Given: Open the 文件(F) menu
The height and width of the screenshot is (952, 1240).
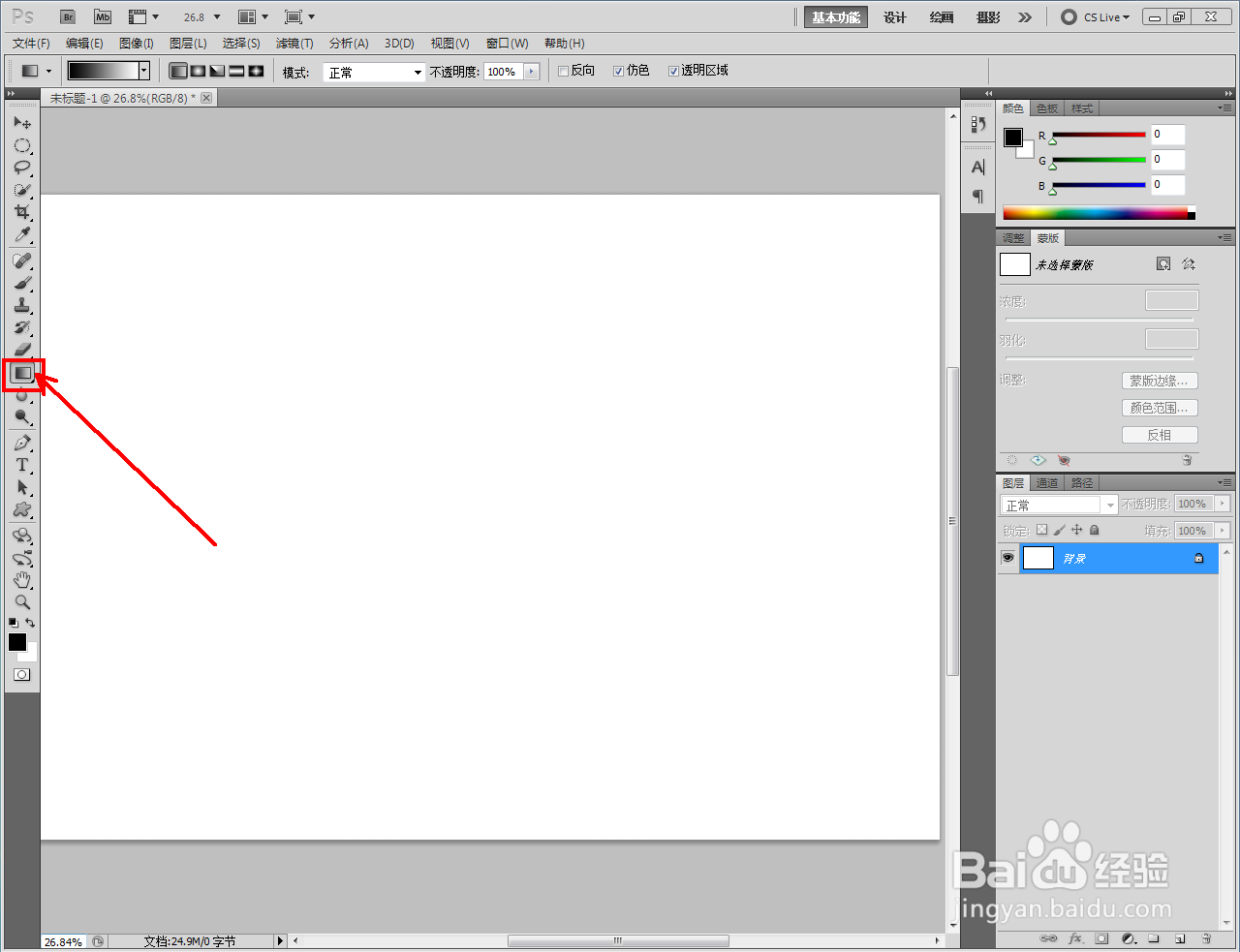Looking at the screenshot, I should 31,44.
